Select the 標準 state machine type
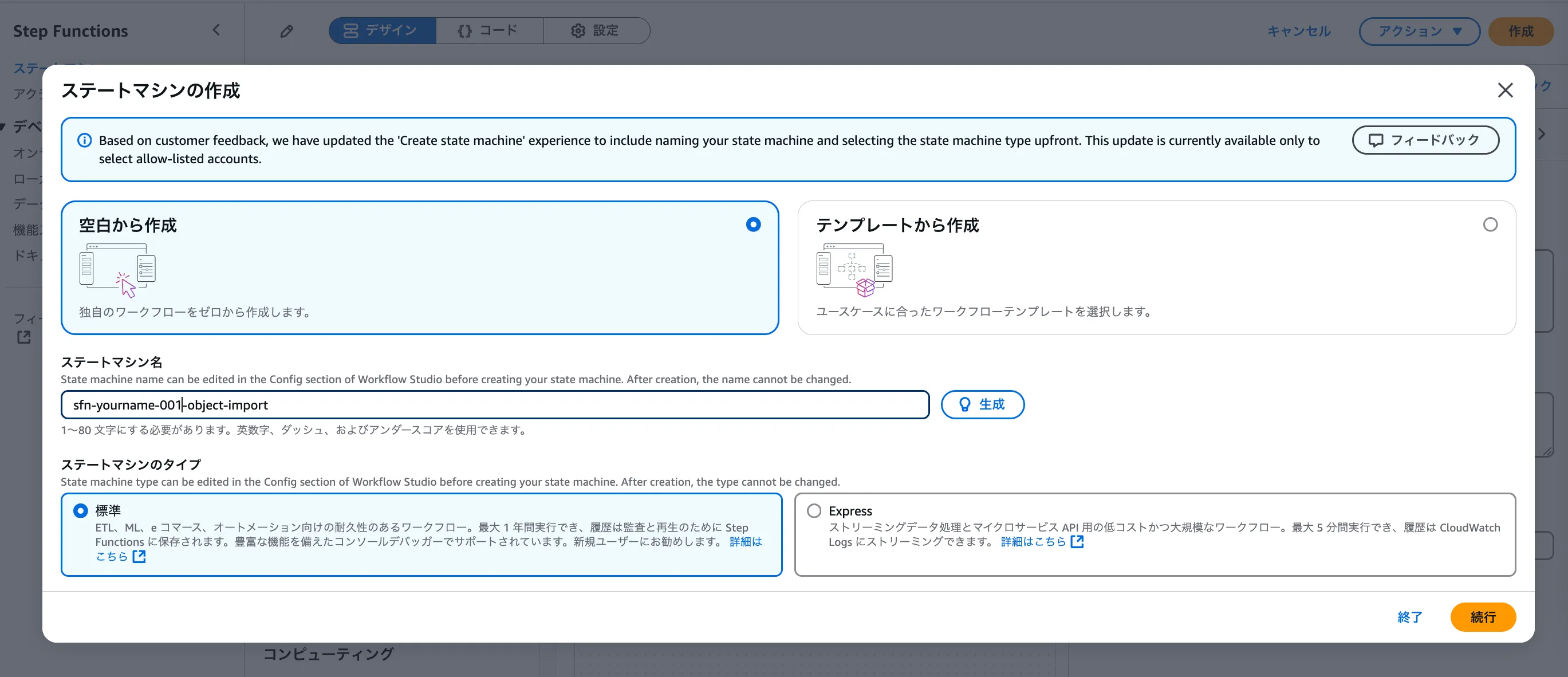1568x677 pixels. click(x=80, y=511)
